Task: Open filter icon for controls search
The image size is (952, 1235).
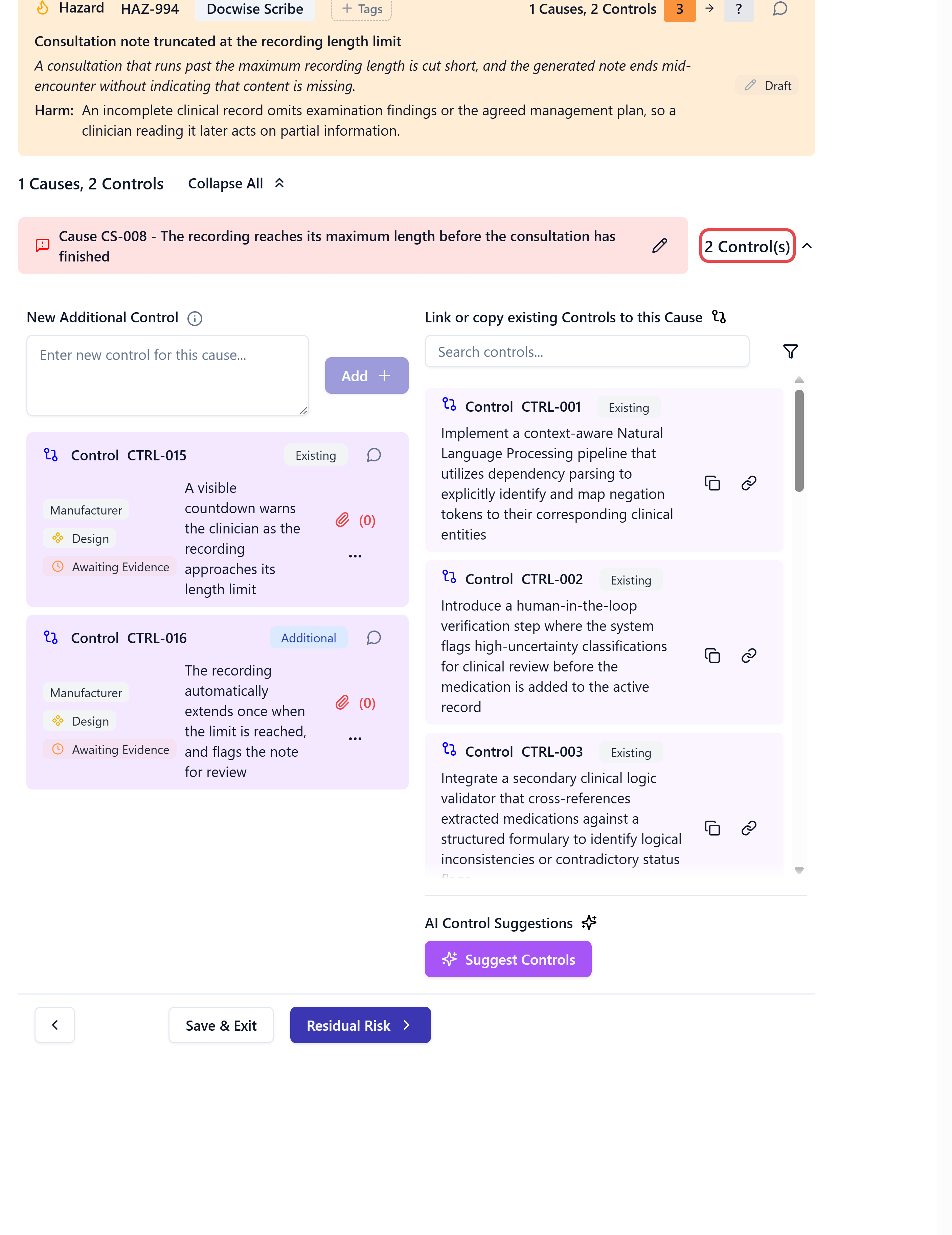Action: tap(790, 351)
